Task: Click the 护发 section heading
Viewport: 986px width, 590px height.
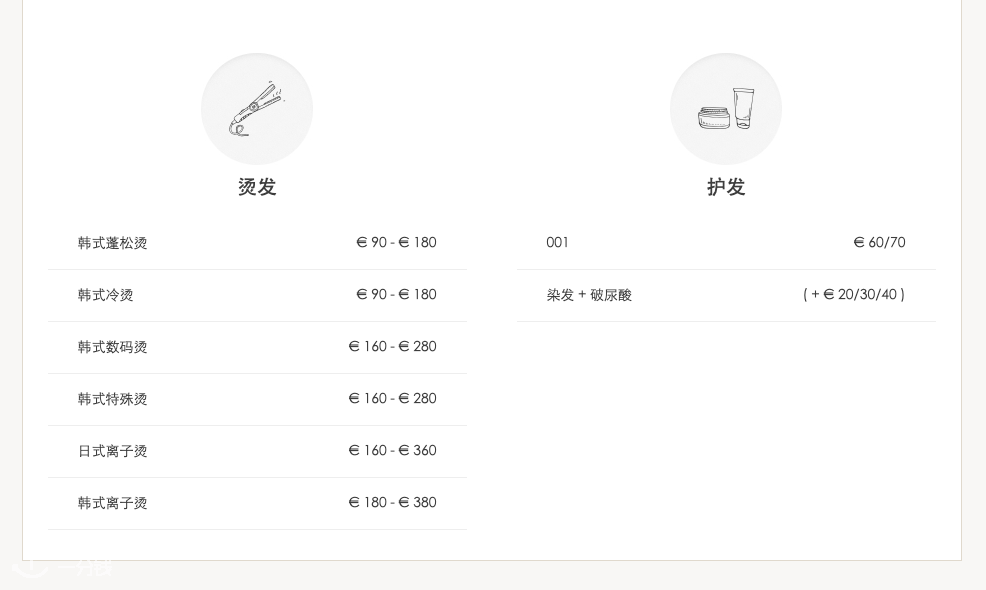Action: point(726,187)
